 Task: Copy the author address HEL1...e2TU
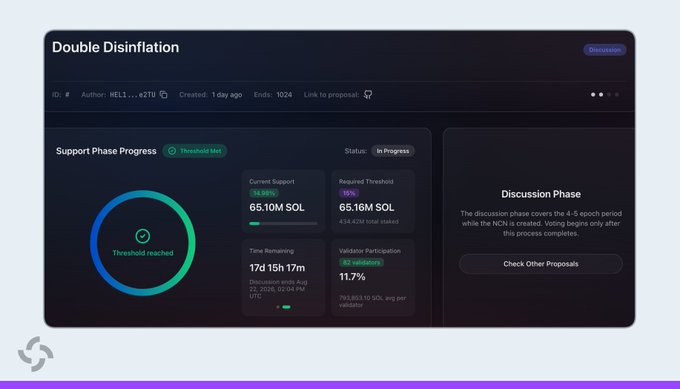coord(163,95)
